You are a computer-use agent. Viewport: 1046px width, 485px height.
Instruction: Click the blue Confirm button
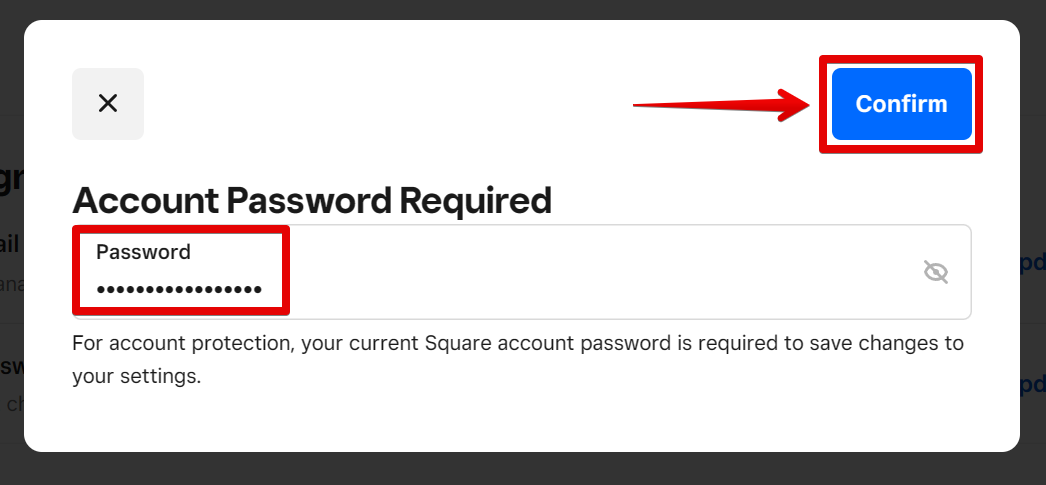[901, 104]
